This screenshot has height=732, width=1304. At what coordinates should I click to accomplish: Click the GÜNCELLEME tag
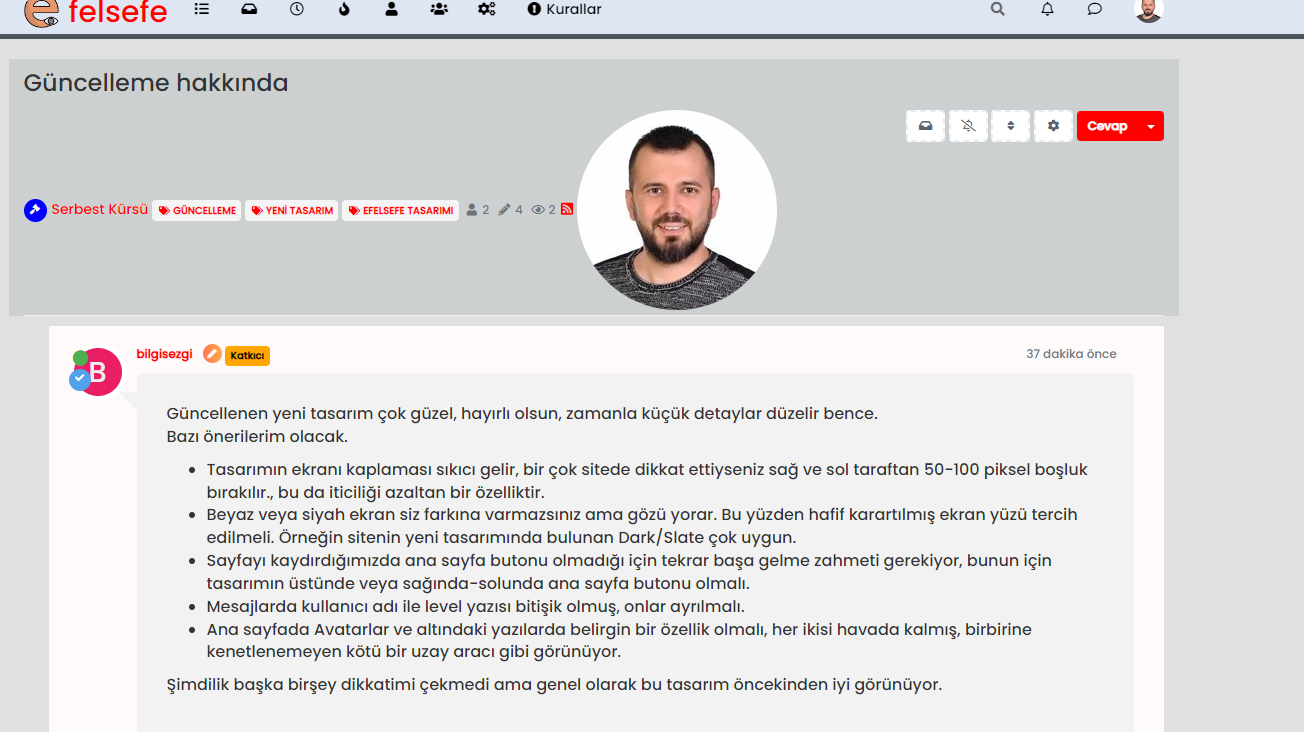pyautogui.click(x=197, y=211)
